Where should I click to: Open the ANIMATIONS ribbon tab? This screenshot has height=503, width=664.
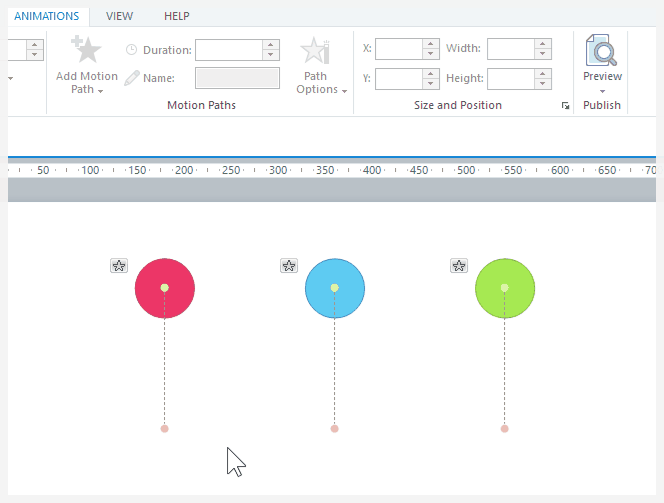47,16
